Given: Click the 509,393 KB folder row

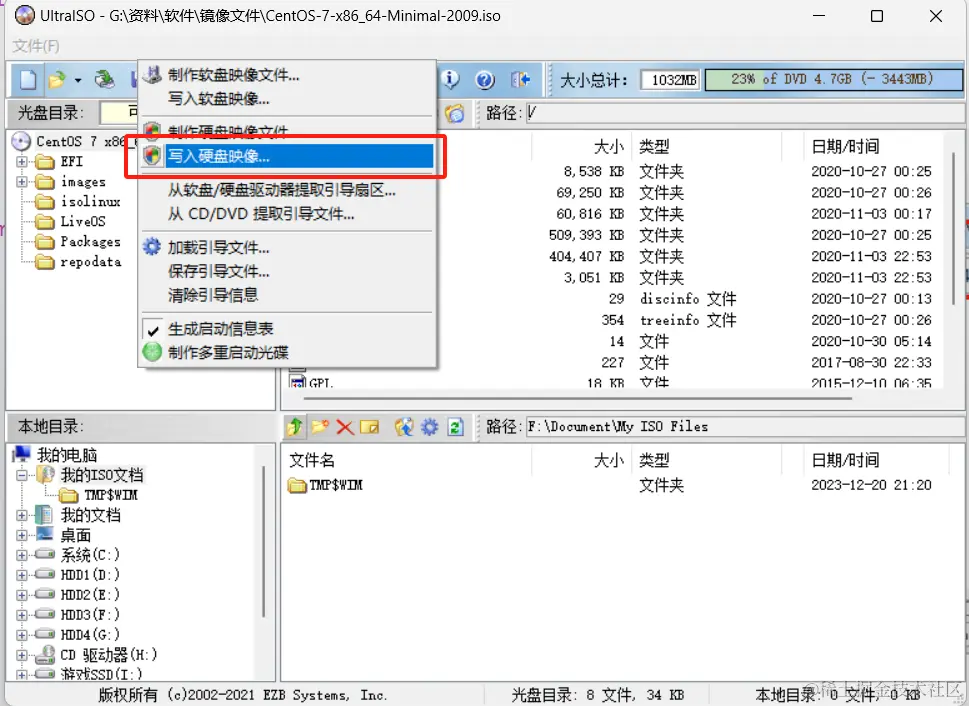Looking at the screenshot, I should (618, 236).
